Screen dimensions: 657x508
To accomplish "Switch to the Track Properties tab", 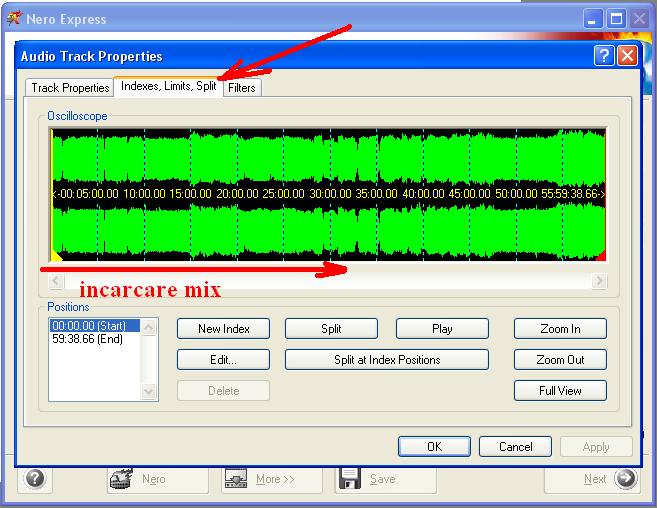I will point(70,88).
